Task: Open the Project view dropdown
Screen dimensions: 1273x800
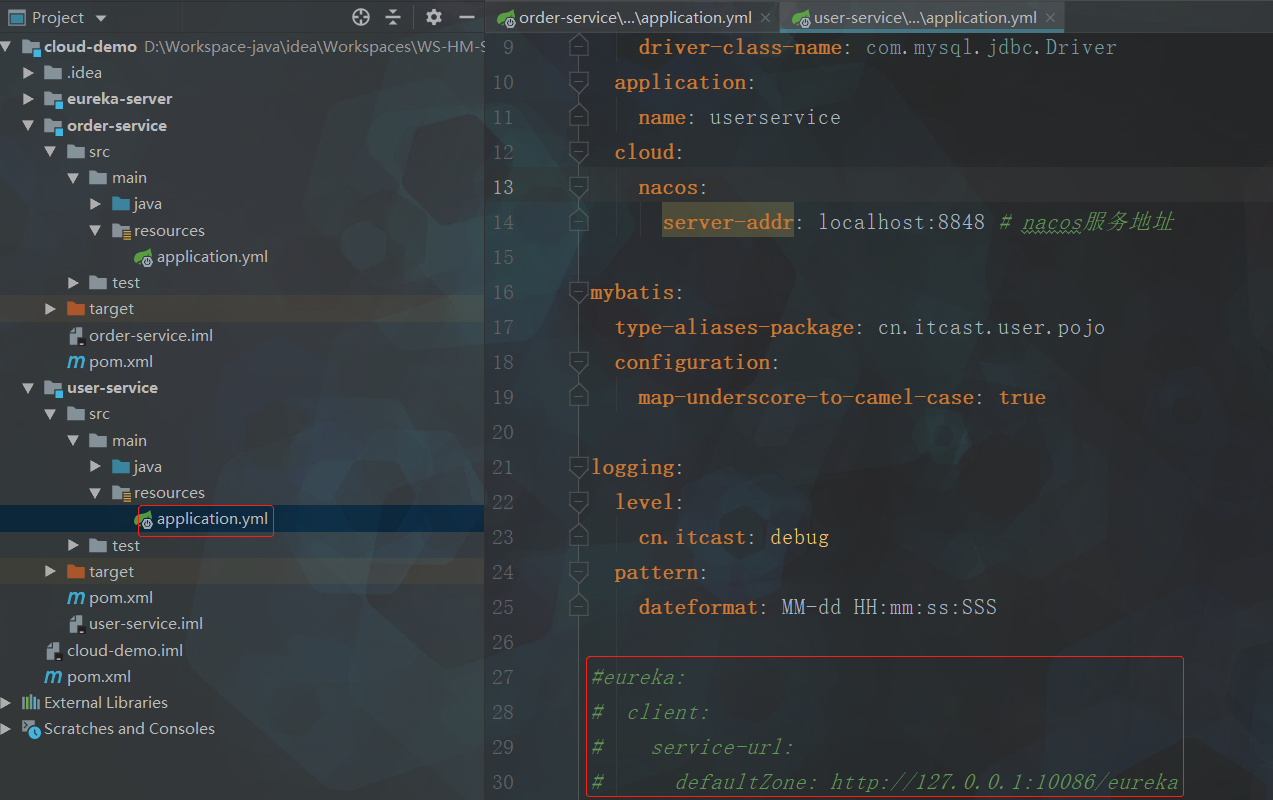Action: pos(101,18)
